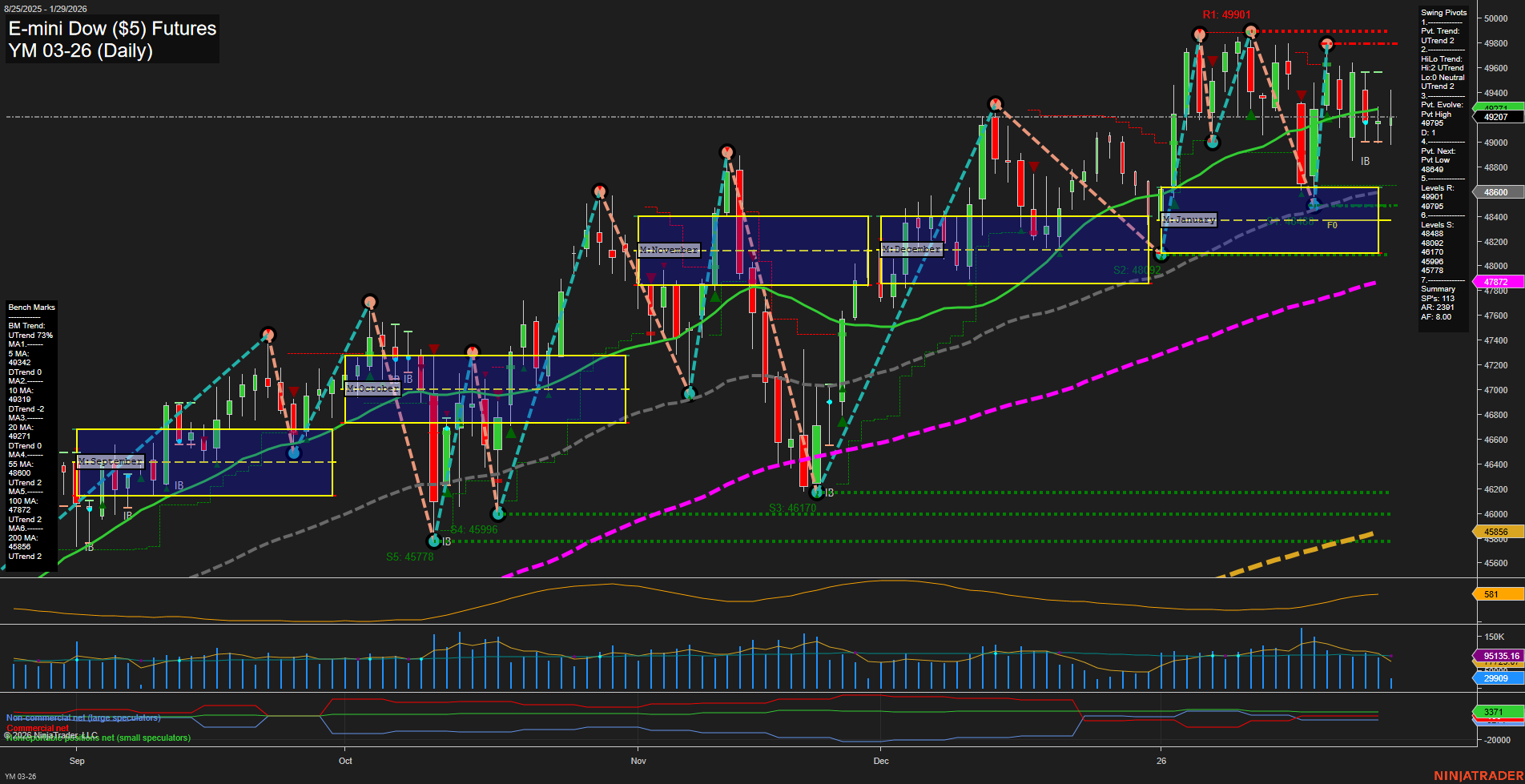The image size is (1525, 784).
Task: Open the E-mini Dow ($5) Futures title menu
Action: point(111,29)
